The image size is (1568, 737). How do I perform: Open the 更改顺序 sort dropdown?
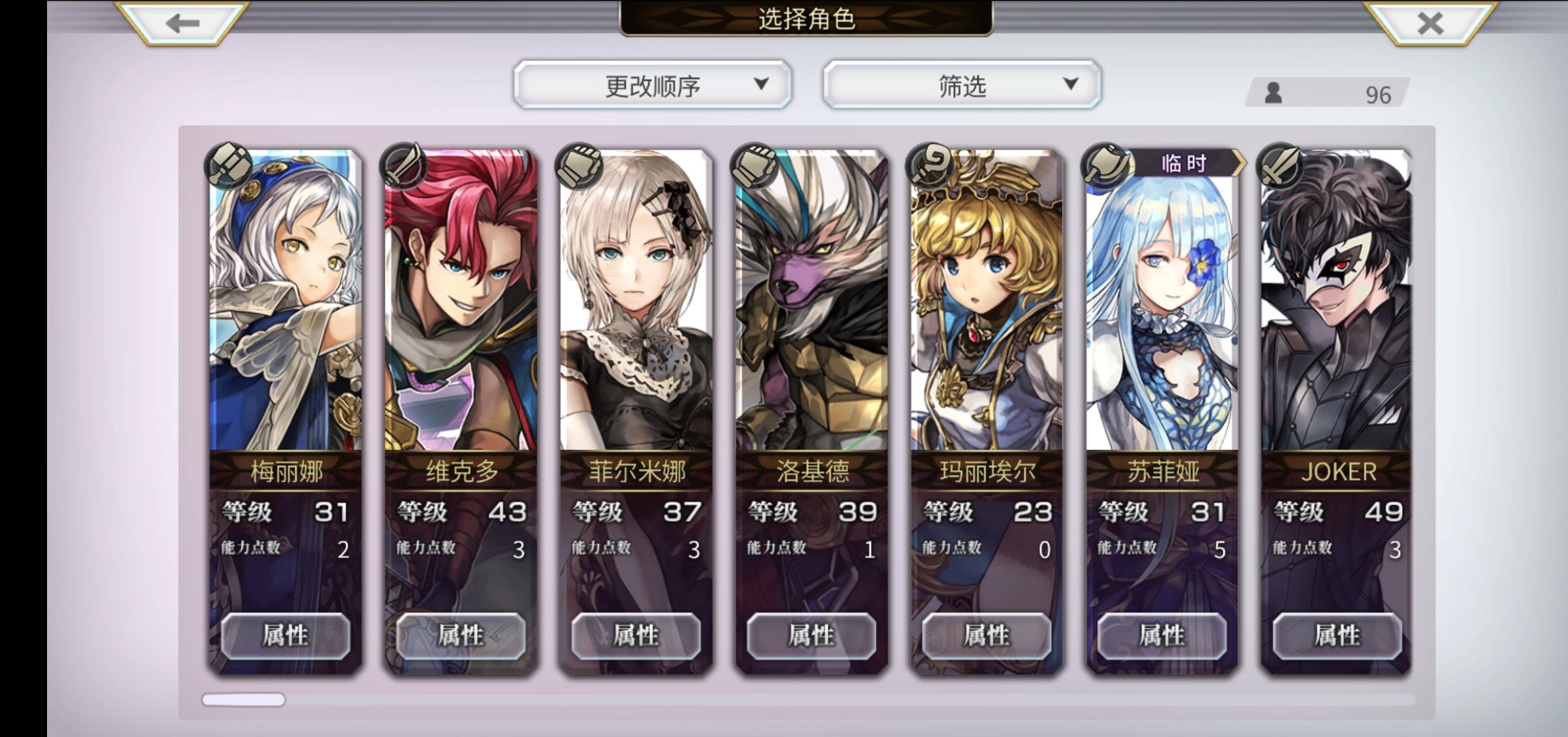coord(653,85)
